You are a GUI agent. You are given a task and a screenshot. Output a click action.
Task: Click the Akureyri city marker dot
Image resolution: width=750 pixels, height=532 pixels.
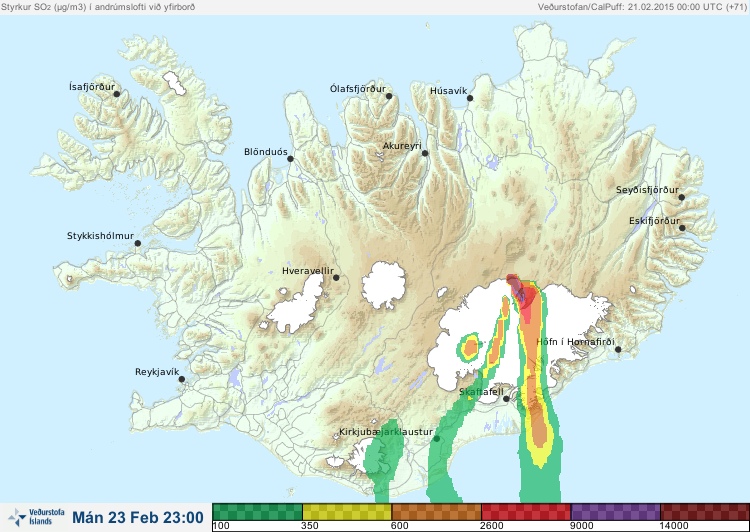click(x=425, y=153)
